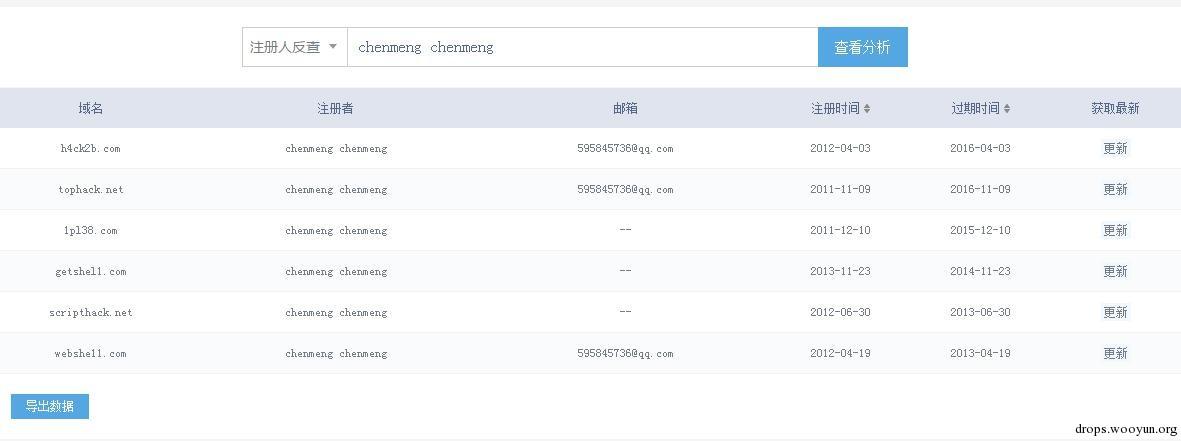Sort by 注册时间 using sort arrows icon

click(867, 108)
